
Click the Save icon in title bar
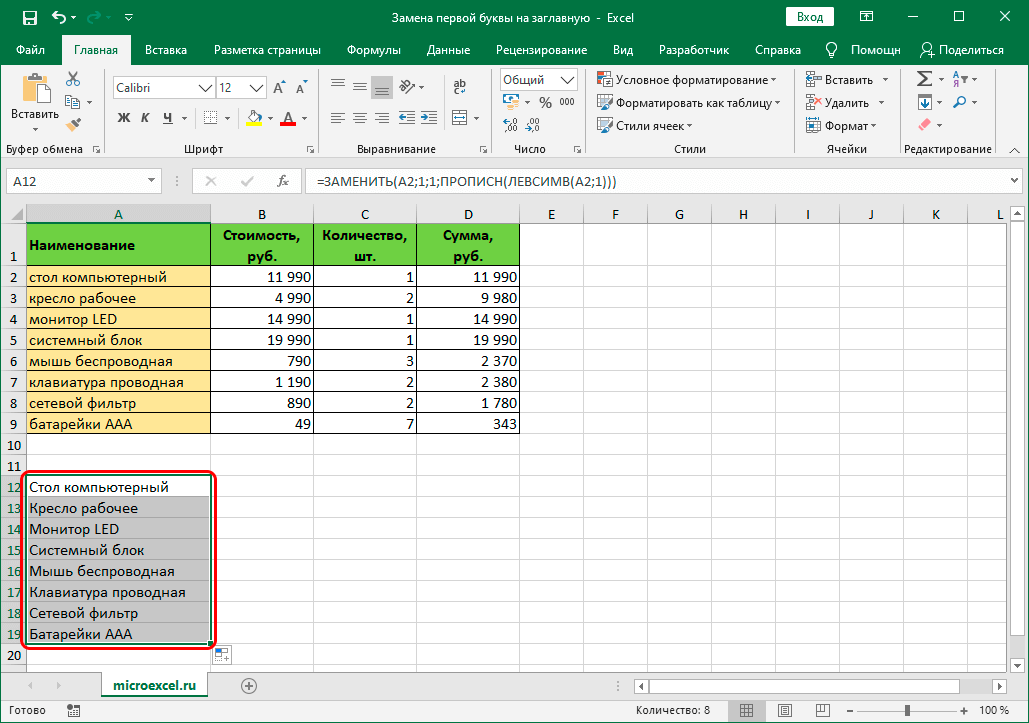(x=29, y=17)
